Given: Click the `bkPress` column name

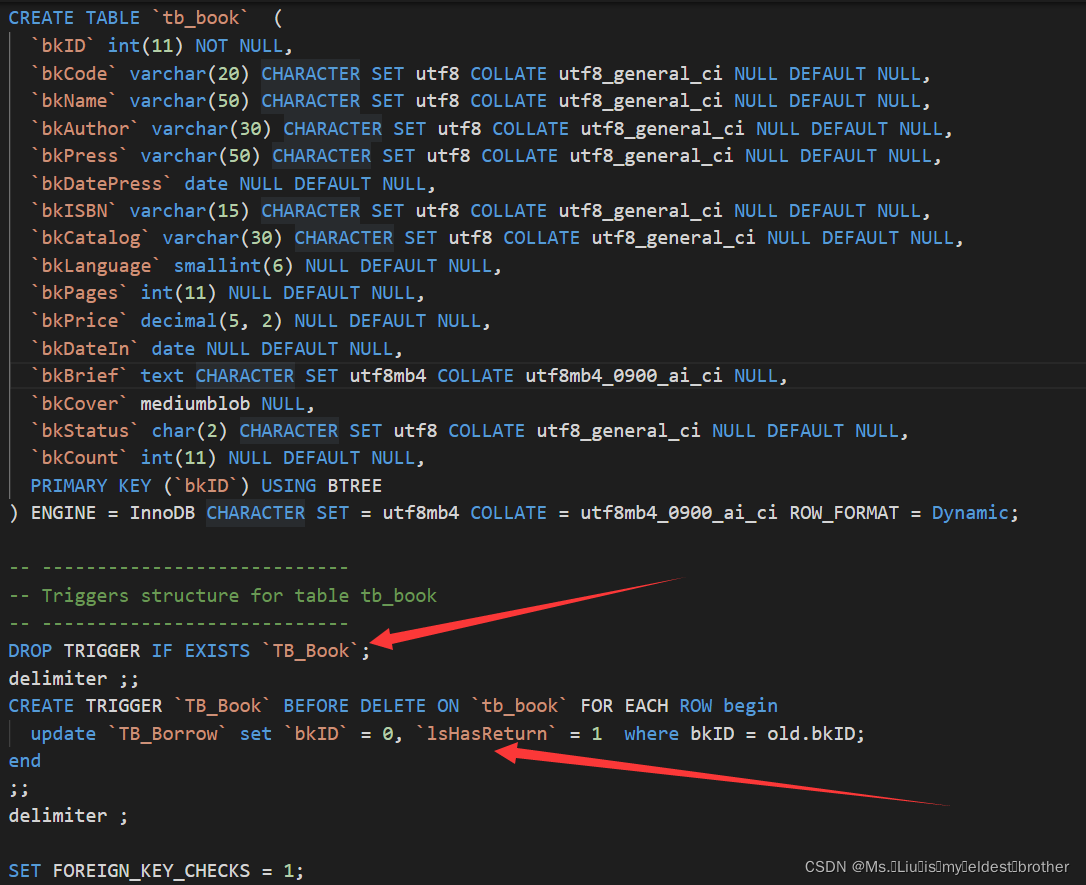Looking at the screenshot, I should 80,156.
